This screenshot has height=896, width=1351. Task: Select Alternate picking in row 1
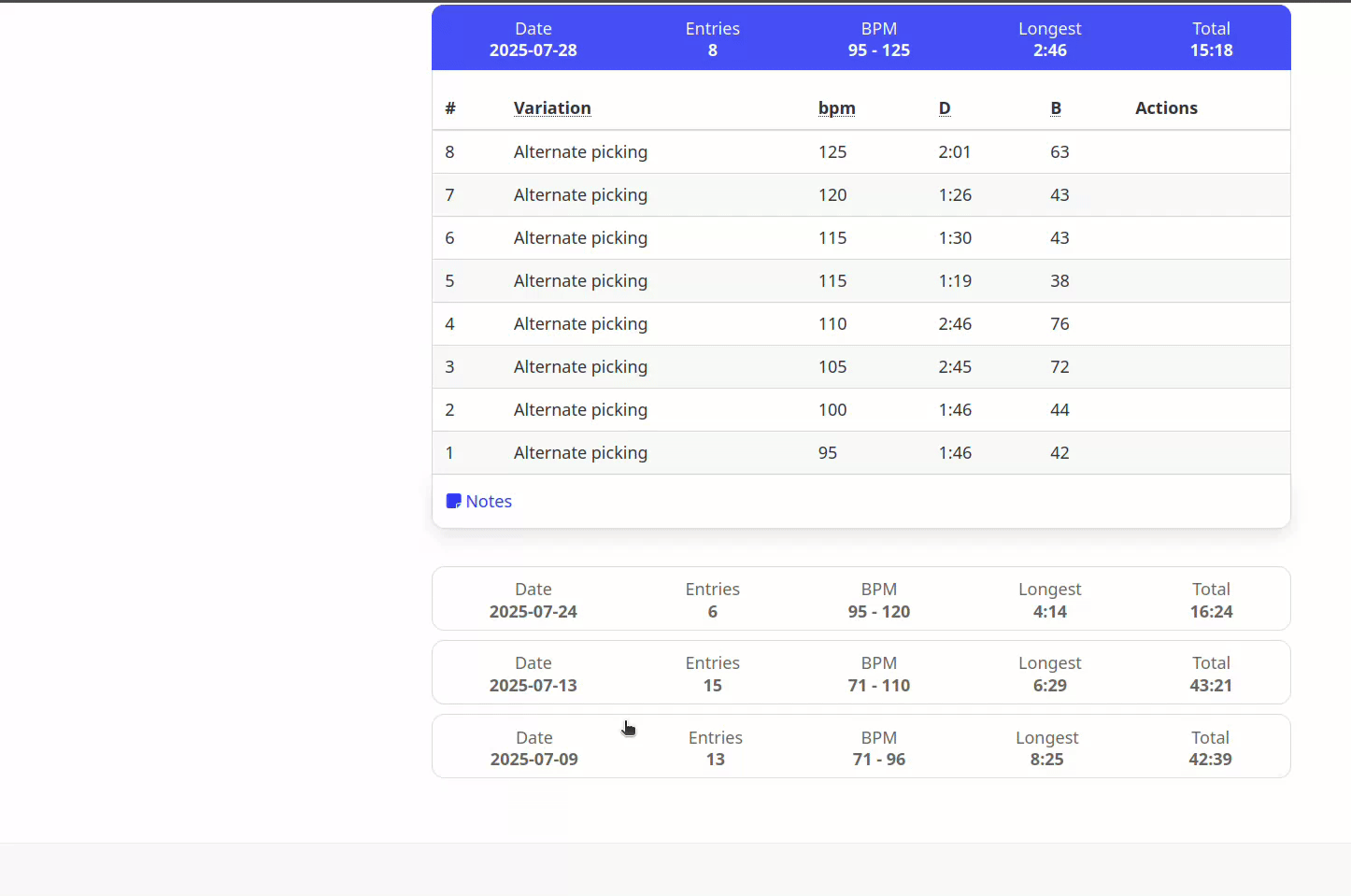[x=580, y=452]
